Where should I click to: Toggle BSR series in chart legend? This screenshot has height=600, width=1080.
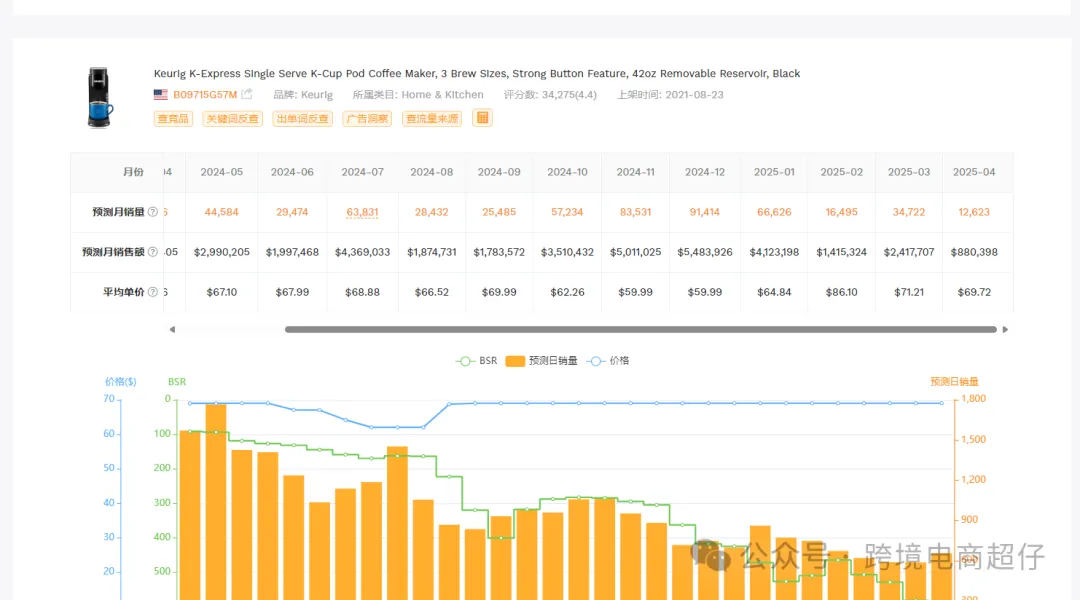pos(476,361)
